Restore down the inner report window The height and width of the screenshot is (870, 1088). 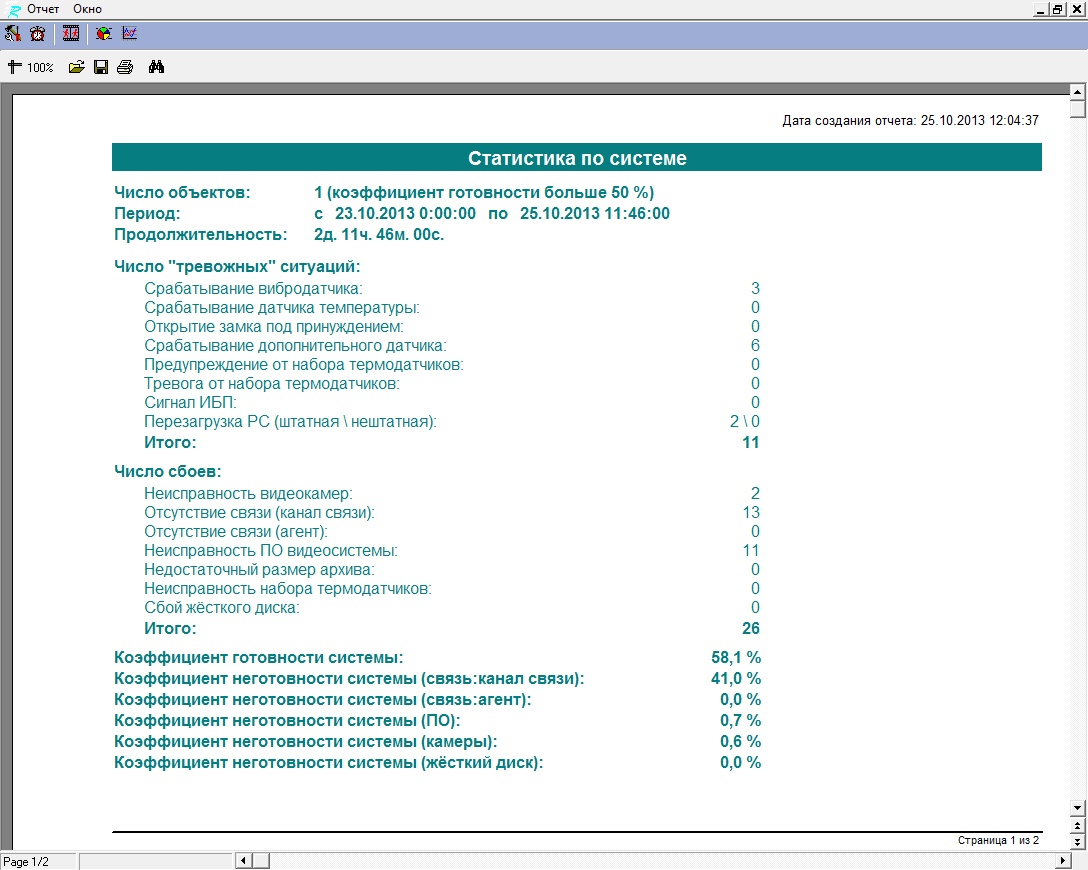1057,9
